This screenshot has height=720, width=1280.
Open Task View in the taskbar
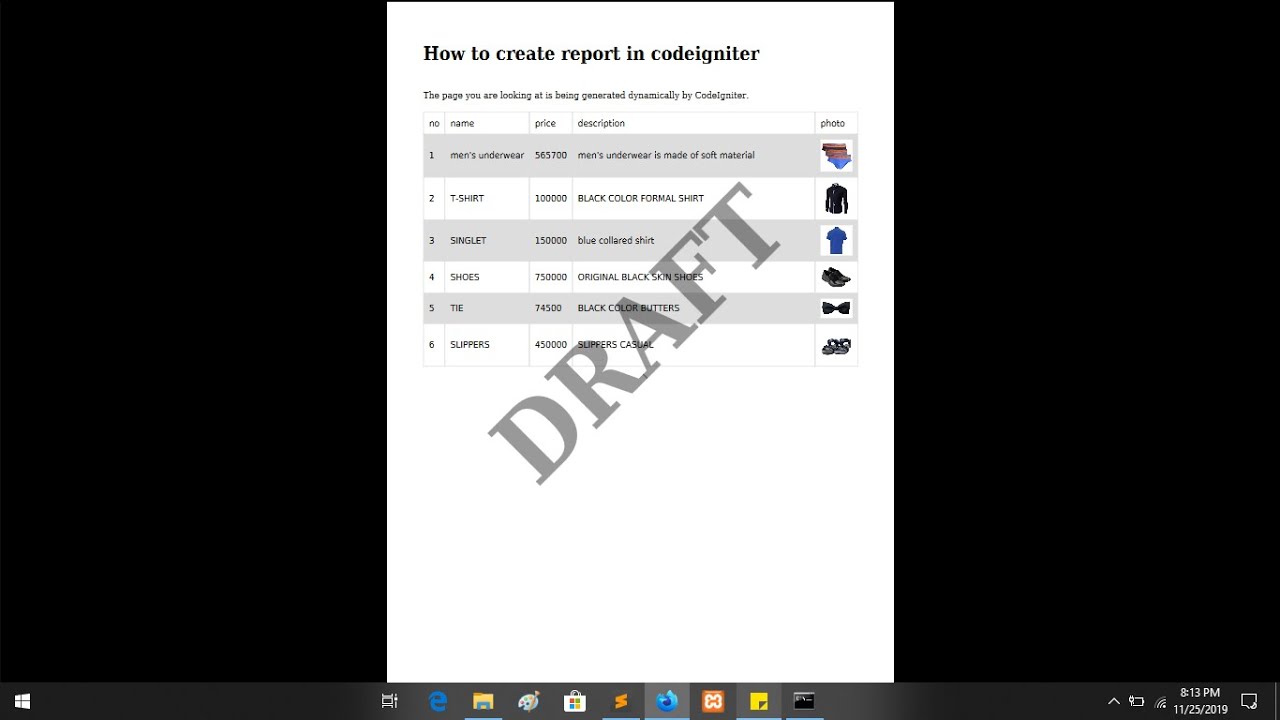390,701
